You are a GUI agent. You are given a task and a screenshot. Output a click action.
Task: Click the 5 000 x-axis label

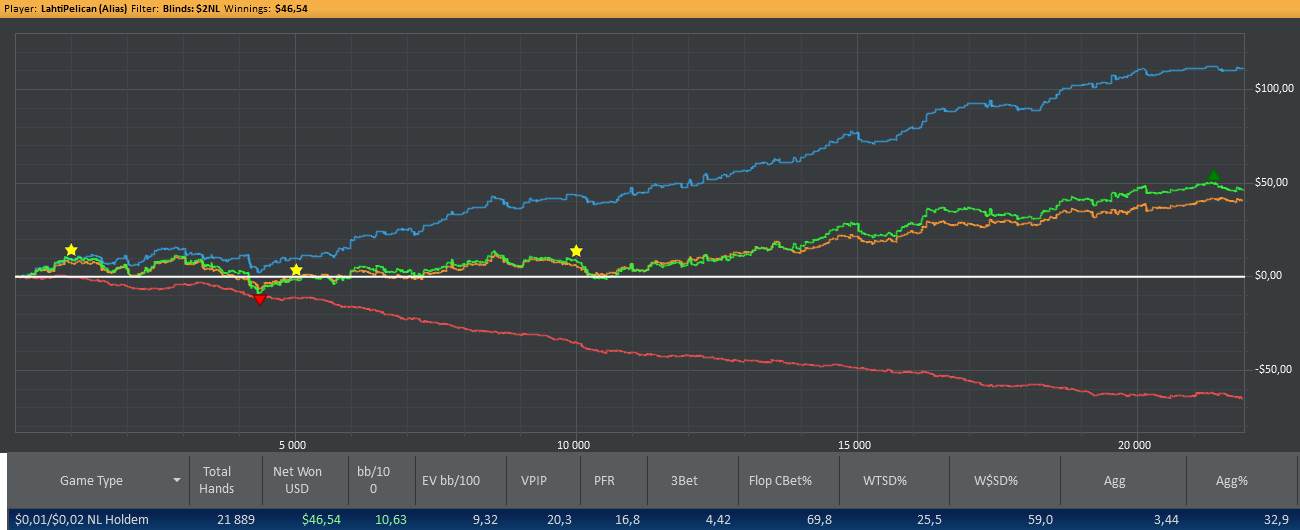coord(293,445)
